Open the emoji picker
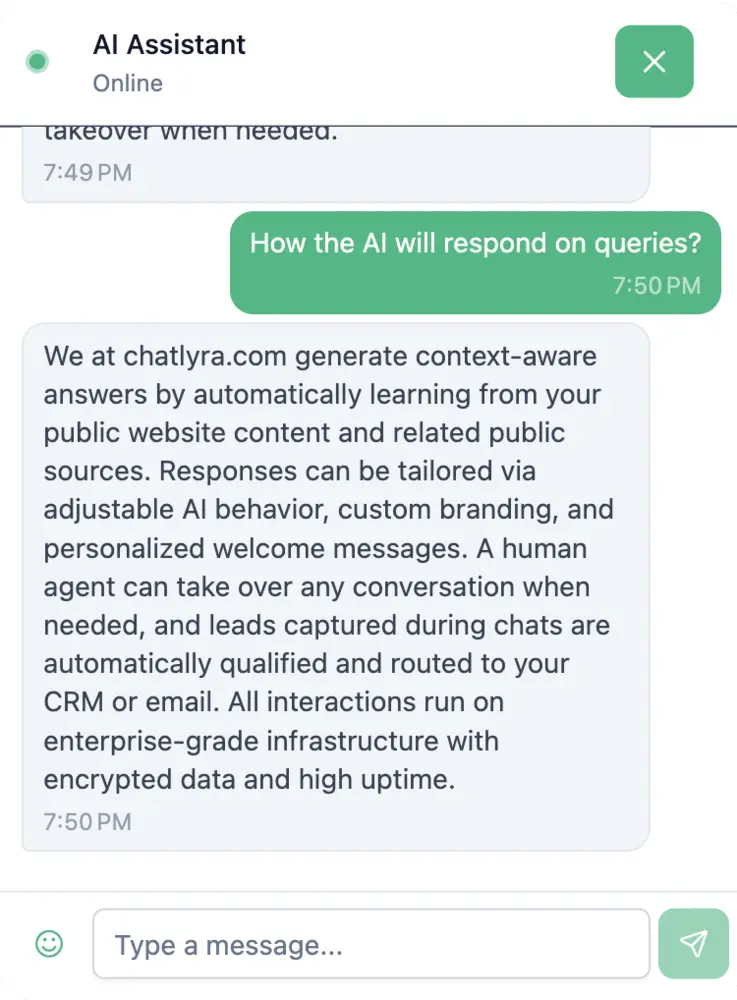This screenshot has height=1000, width=737. 49,943
